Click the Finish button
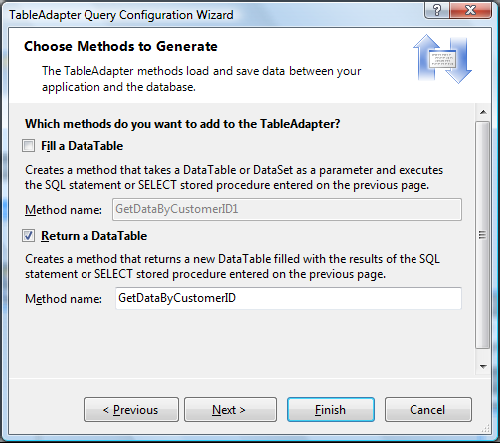This screenshot has width=500, height=443. 331,410
